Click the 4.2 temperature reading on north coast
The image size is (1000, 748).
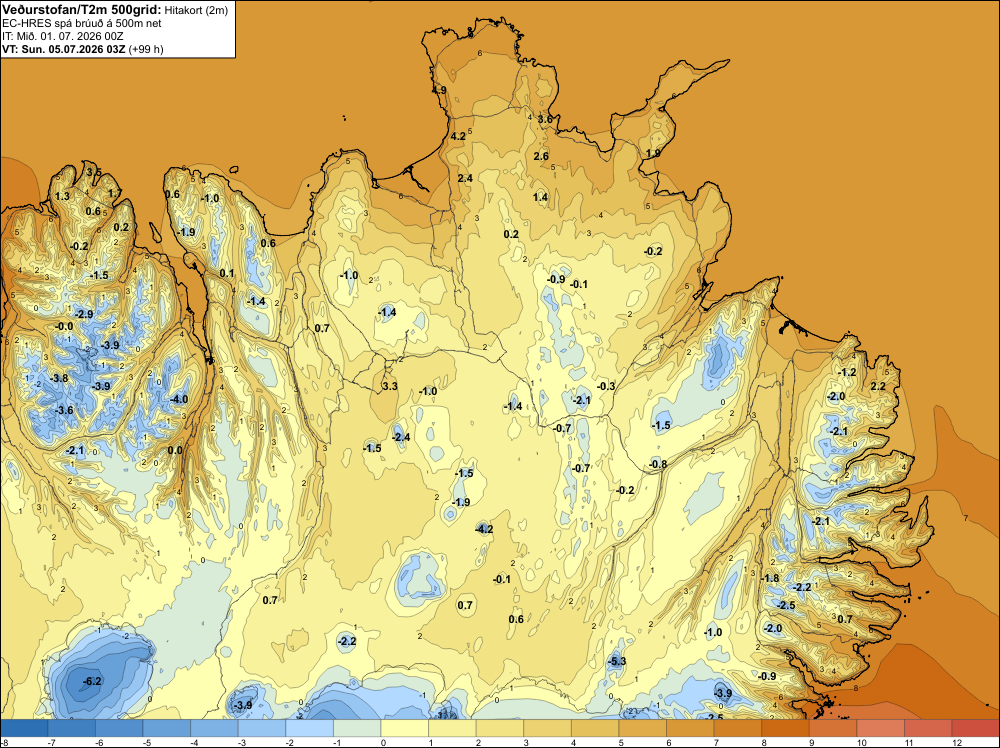click(x=458, y=136)
